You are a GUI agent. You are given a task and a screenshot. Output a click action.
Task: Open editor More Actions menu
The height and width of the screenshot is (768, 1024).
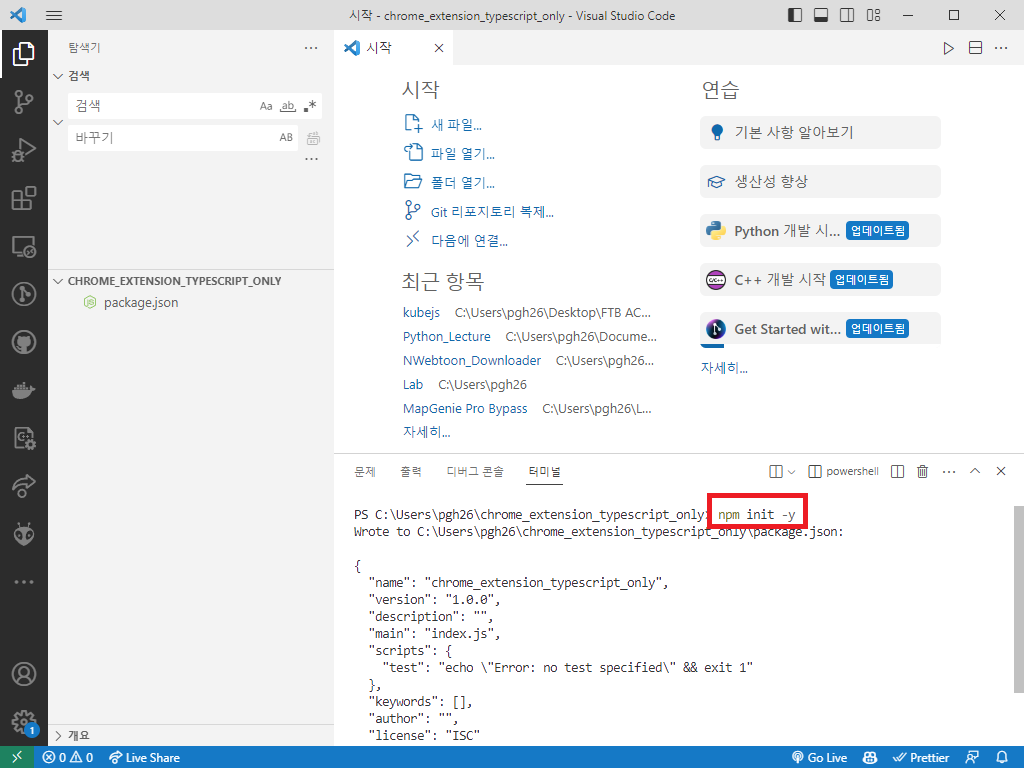[x=1000, y=48]
